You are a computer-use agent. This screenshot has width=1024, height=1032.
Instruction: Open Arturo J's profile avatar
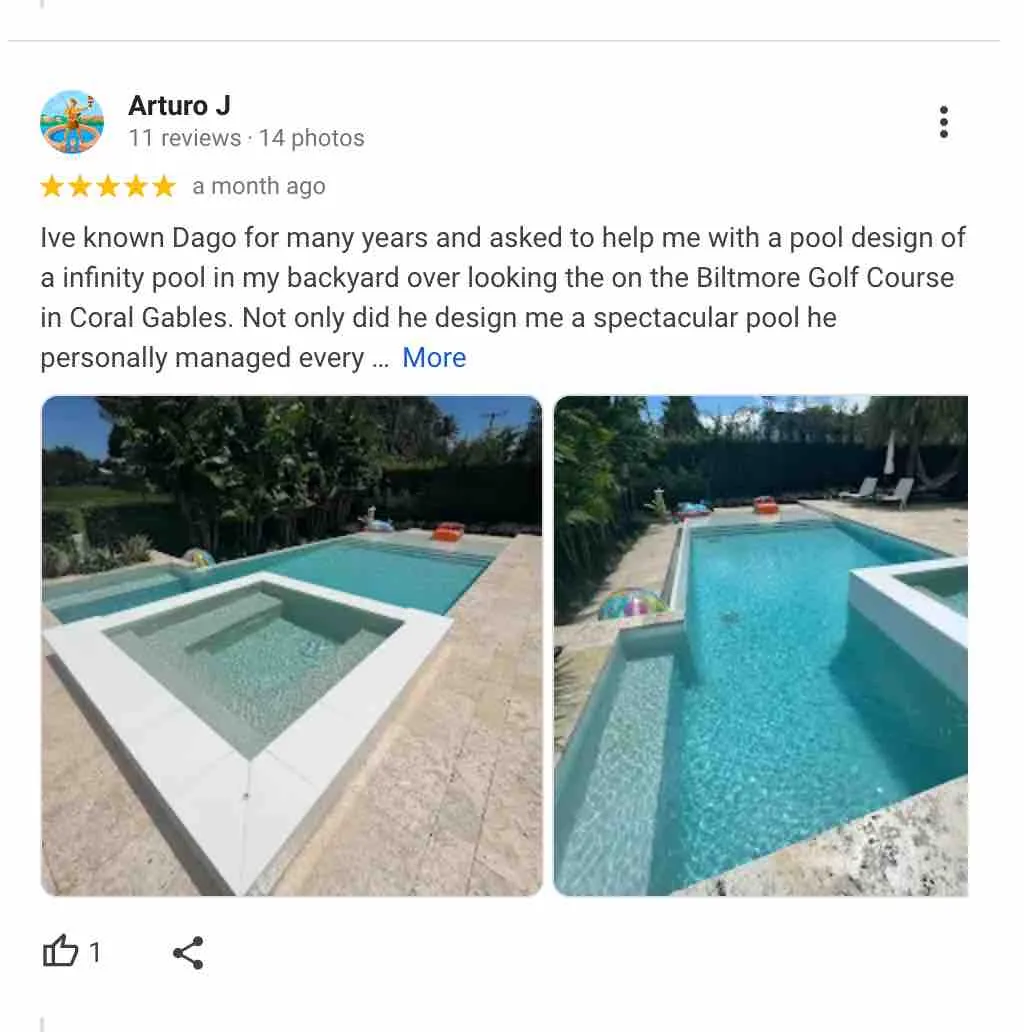coord(72,122)
